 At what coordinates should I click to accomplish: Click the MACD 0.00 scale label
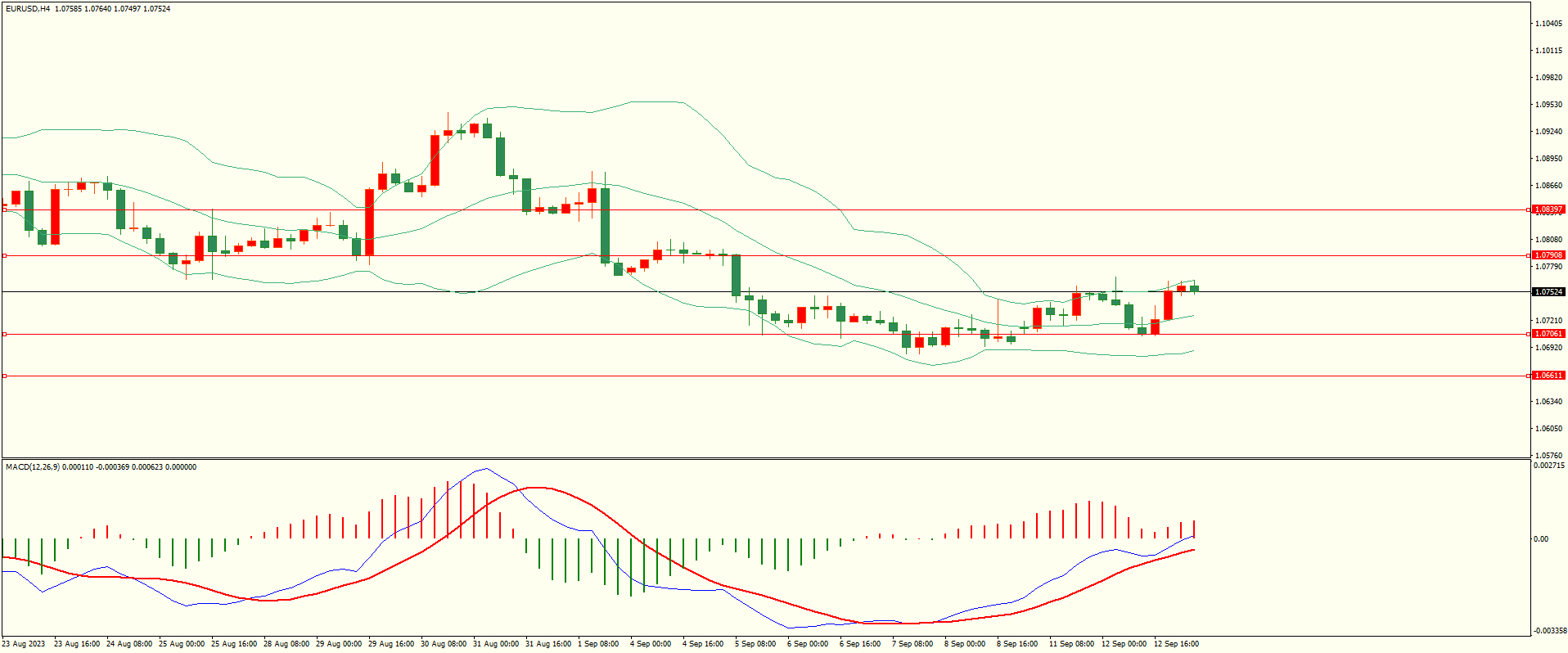pyautogui.click(x=1541, y=539)
